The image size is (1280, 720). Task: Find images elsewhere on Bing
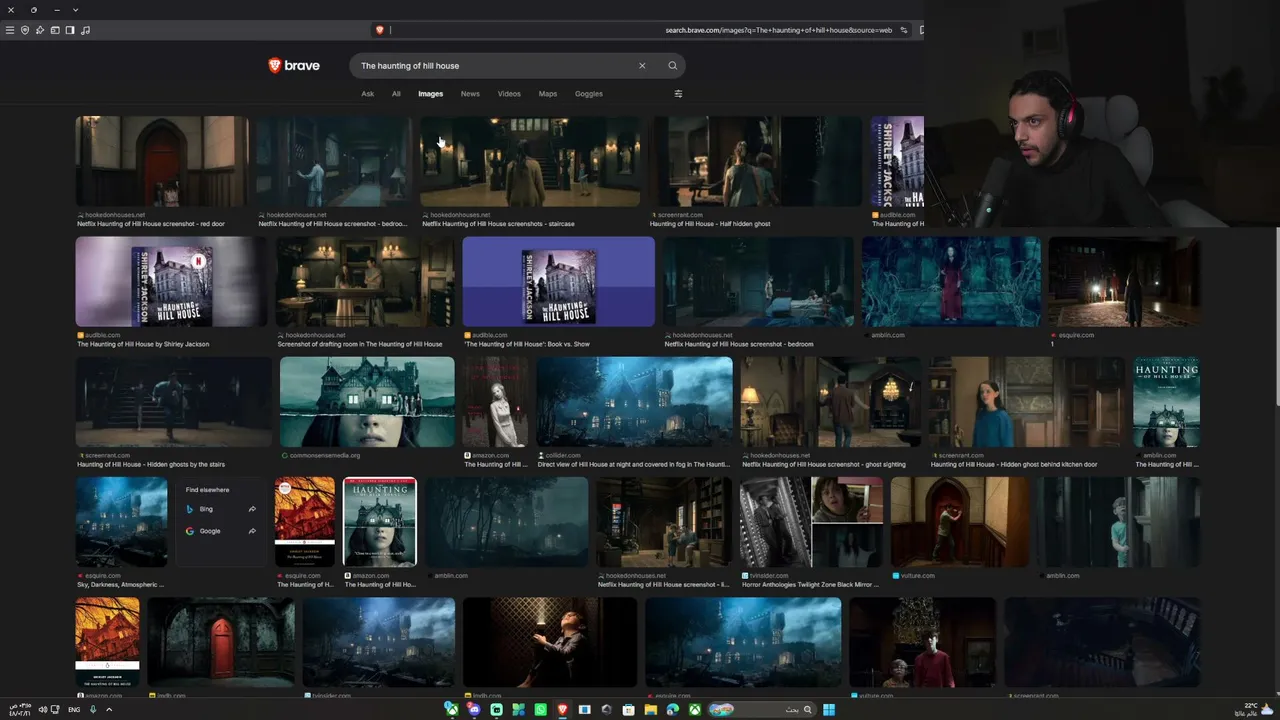coord(221,509)
